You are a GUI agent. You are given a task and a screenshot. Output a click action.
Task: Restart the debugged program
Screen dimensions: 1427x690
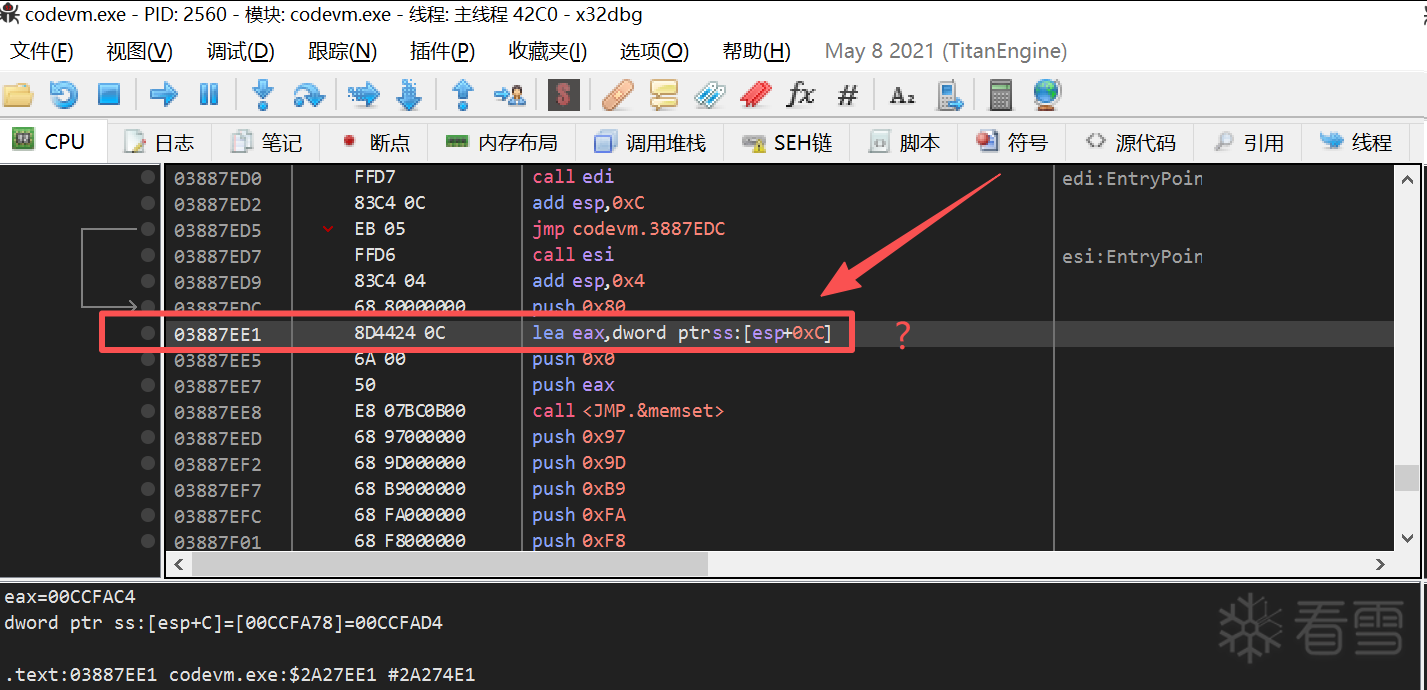(x=64, y=95)
